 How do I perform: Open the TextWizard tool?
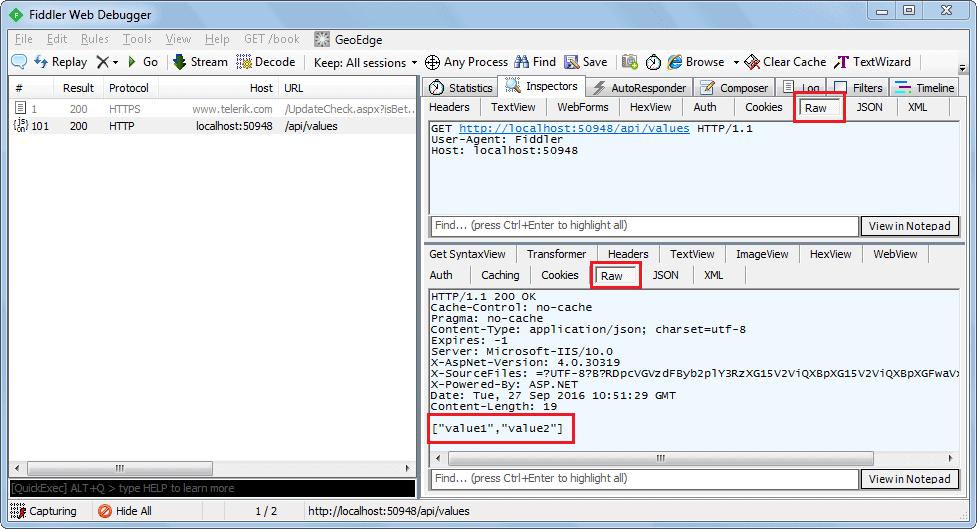click(x=842, y=62)
